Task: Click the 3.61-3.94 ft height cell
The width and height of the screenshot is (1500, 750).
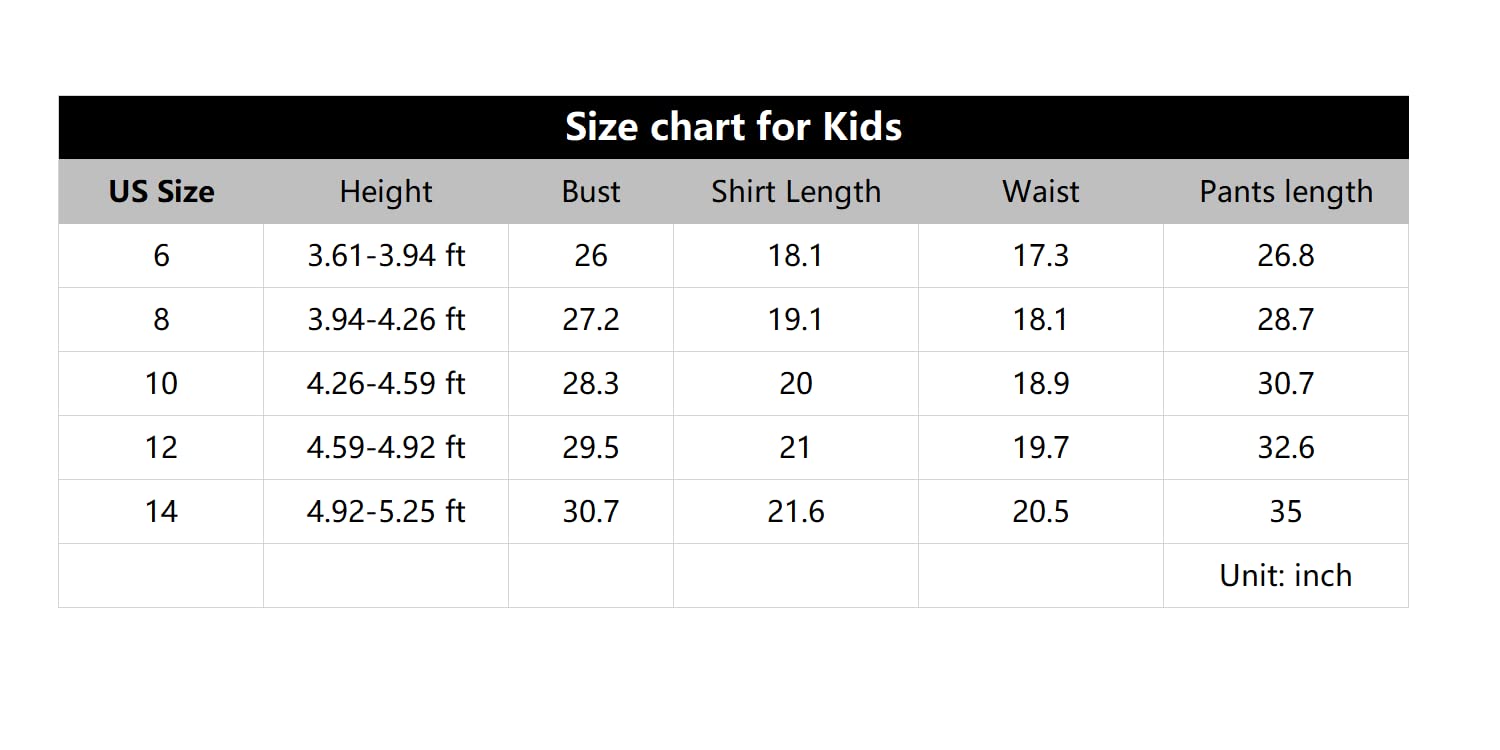Action: pyautogui.click(x=386, y=256)
